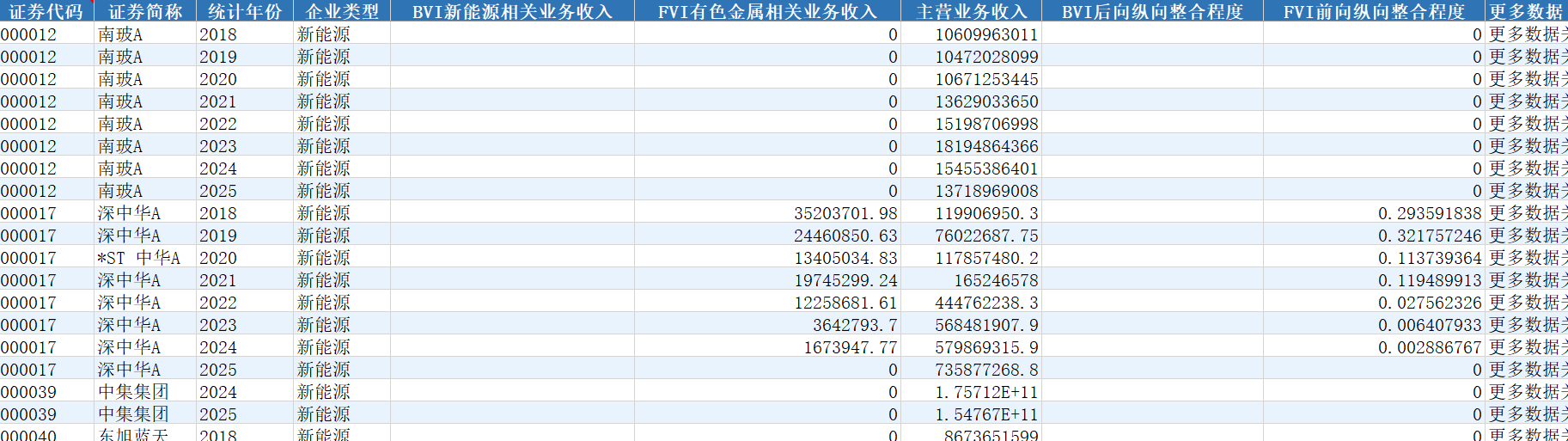Select cell with value 13405034.83

point(767,258)
